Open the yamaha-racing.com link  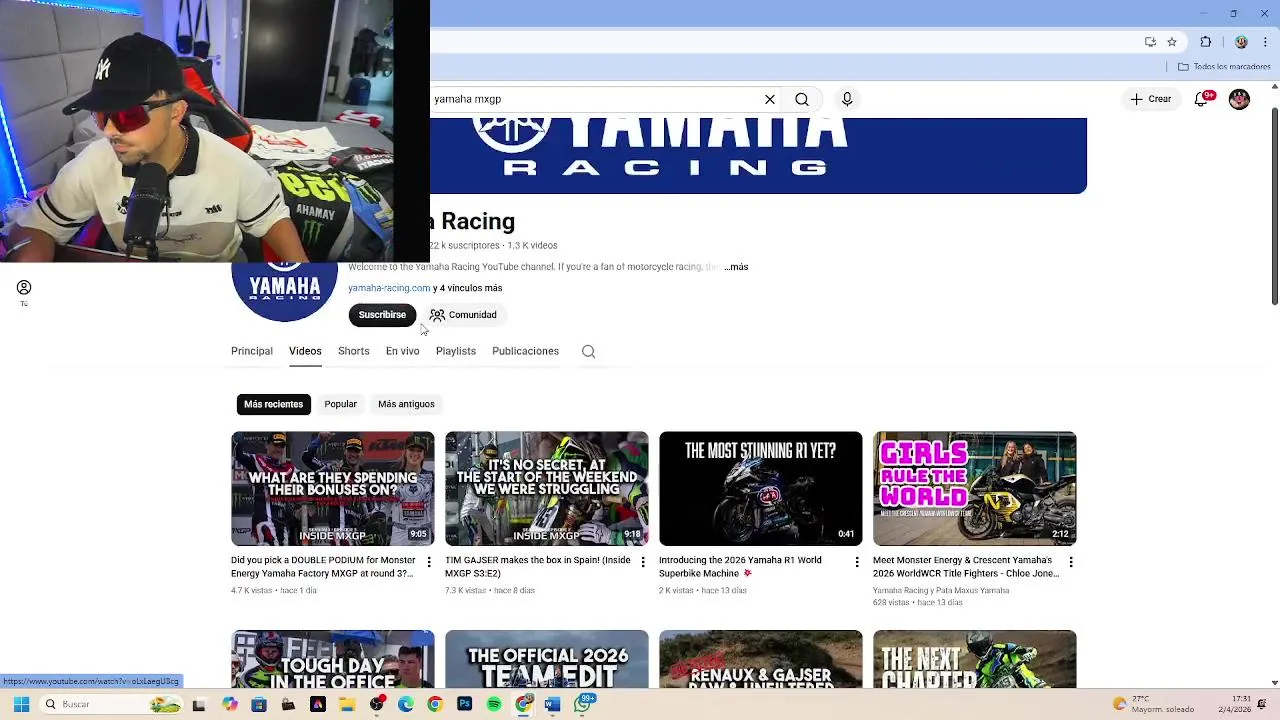click(x=389, y=288)
